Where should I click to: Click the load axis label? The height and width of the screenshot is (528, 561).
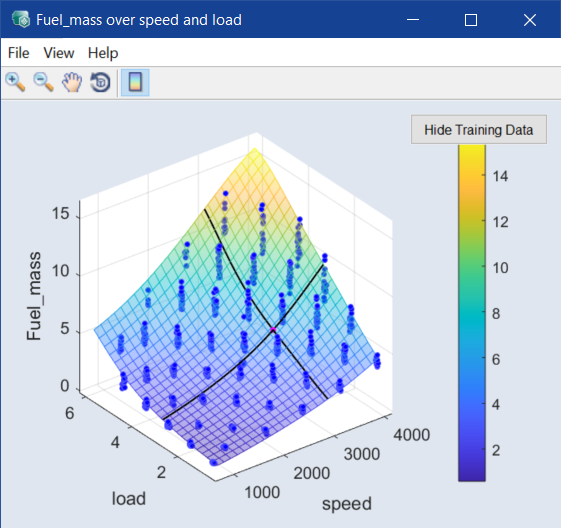pos(129,498)
